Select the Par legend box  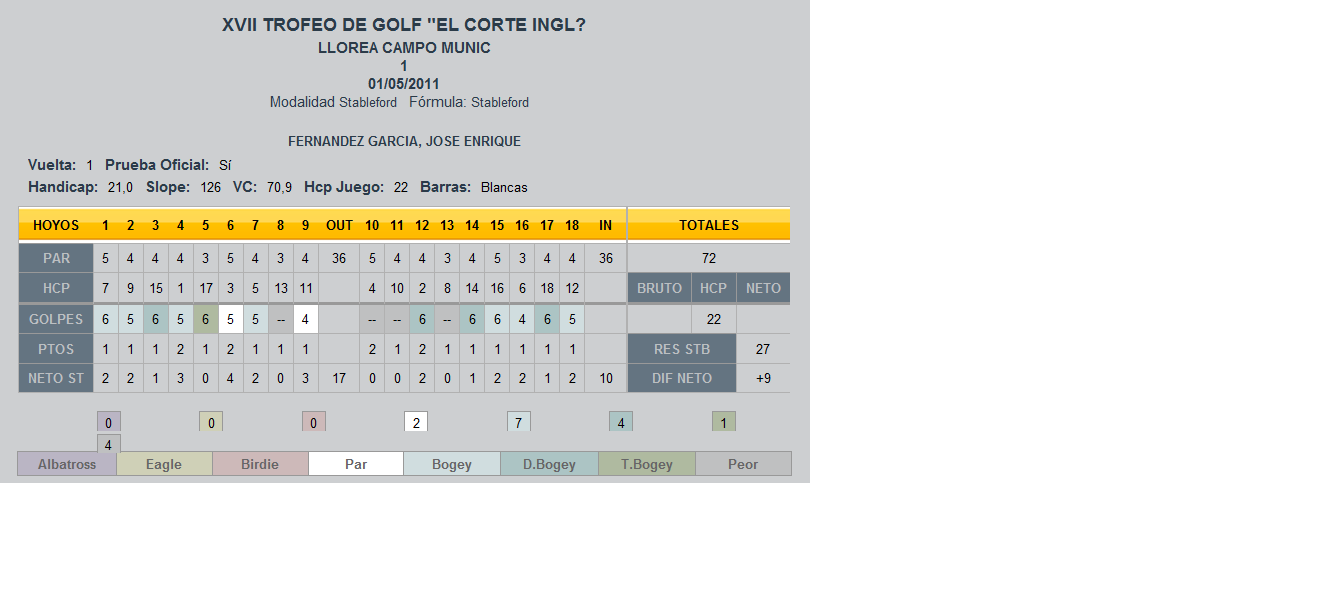click(x=356, y=464)
